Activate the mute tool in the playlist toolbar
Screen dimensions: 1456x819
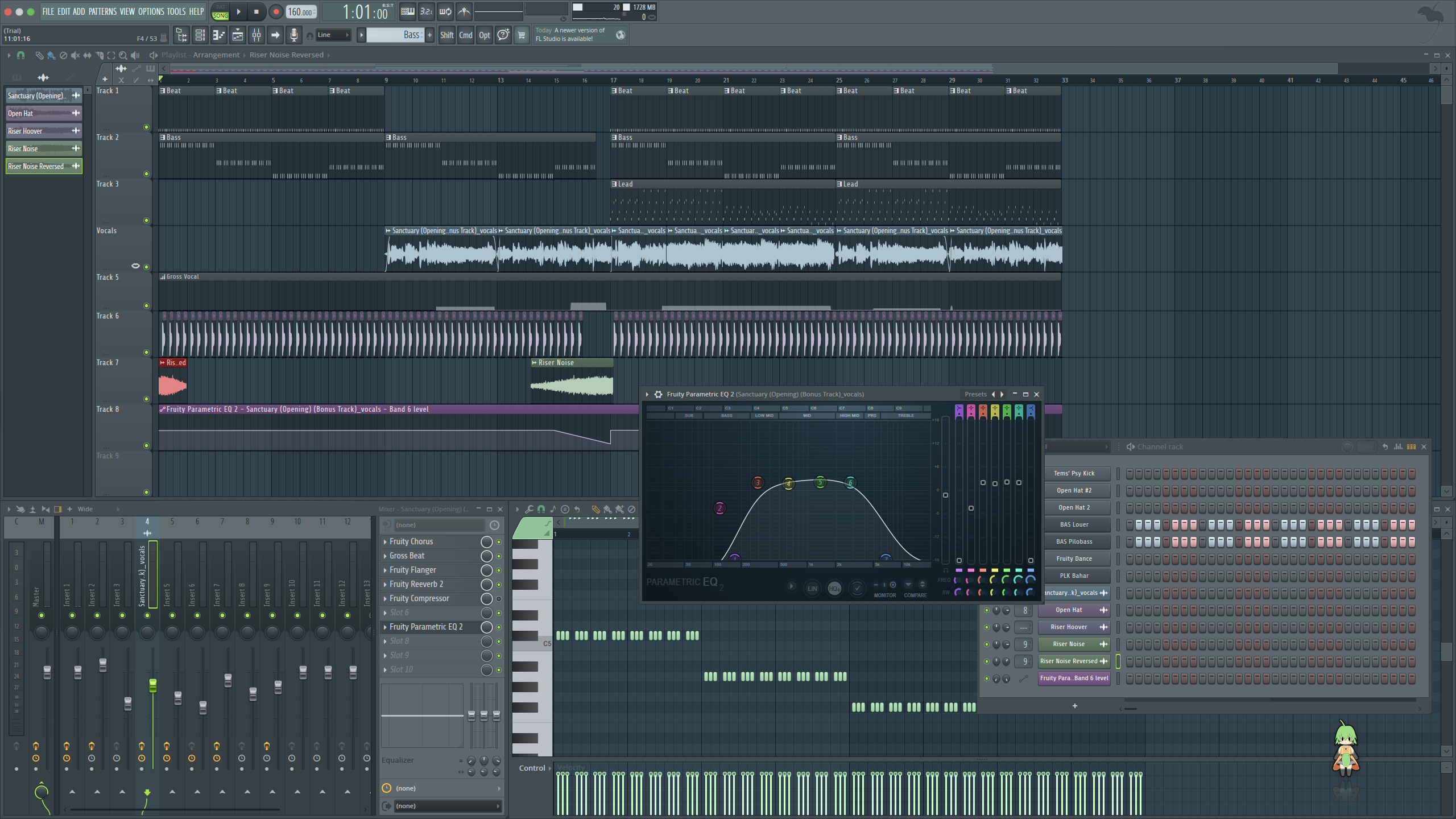click(76, 55)
